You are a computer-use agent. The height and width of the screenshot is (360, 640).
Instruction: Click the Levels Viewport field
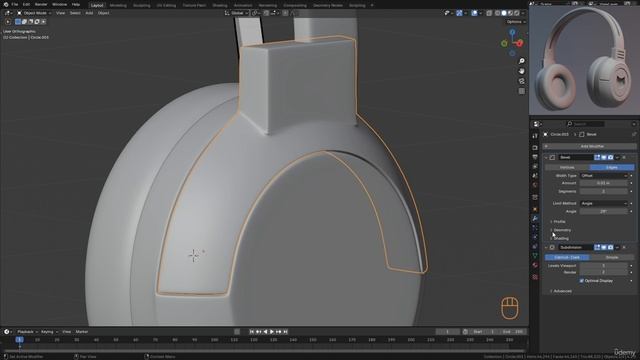604,266
